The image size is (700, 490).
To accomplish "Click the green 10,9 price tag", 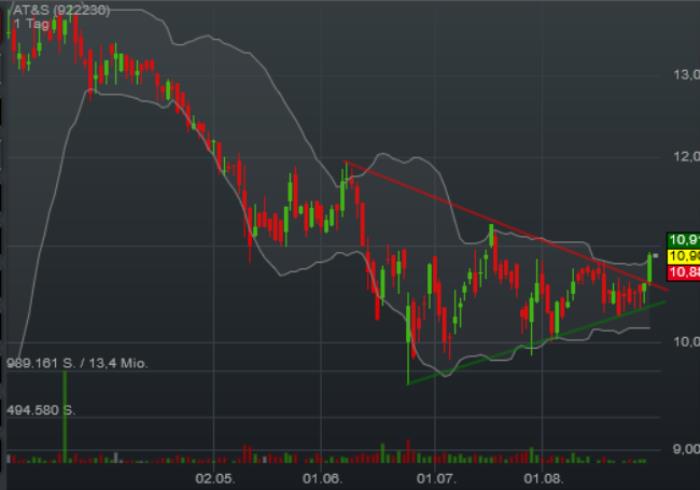I will pos(683,240).
